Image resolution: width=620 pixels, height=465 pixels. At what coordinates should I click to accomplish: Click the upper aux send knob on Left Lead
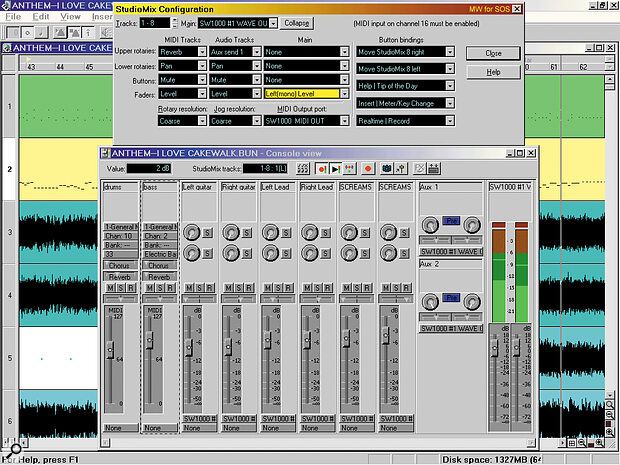click(270, 232)
